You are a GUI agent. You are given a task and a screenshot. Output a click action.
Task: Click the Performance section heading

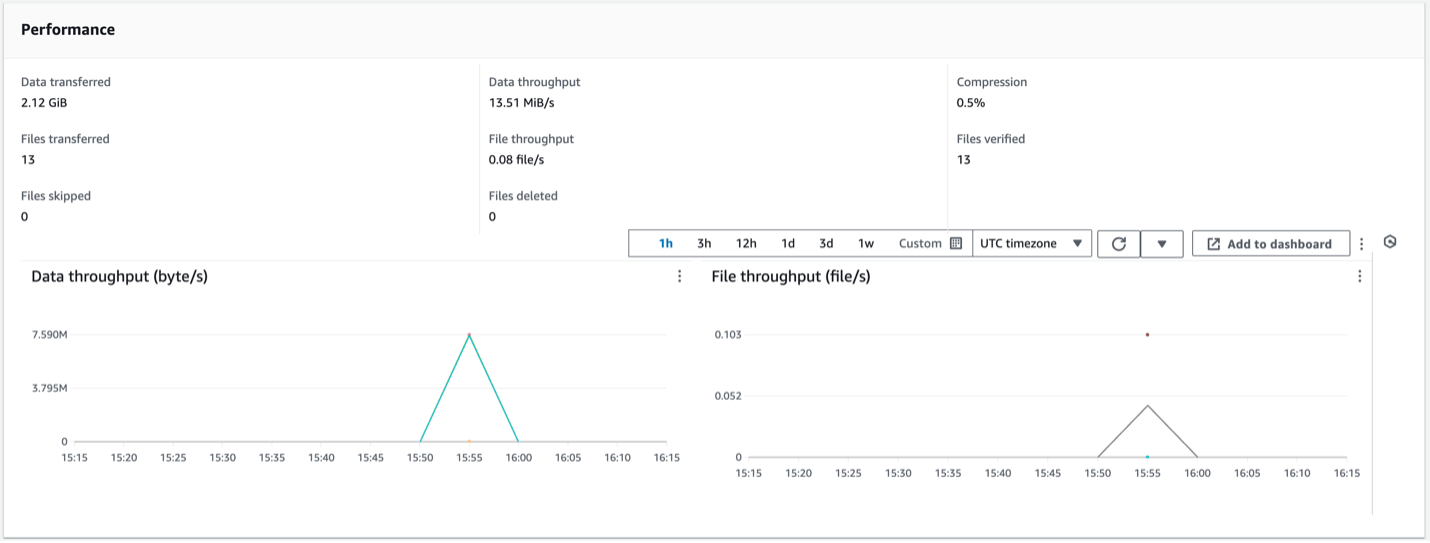point(68,30)
